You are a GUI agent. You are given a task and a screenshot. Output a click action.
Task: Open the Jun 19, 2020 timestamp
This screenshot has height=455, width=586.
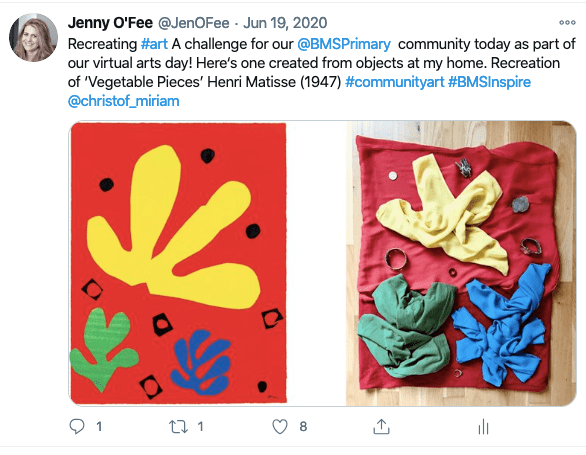tap(285, 23)
